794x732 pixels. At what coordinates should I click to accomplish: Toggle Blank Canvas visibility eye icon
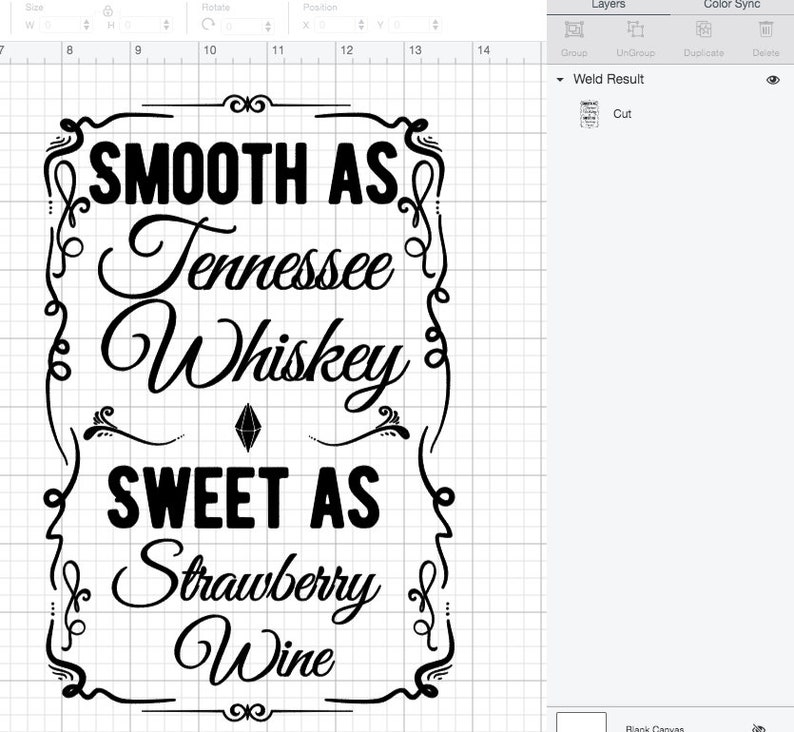click(758, 728)
